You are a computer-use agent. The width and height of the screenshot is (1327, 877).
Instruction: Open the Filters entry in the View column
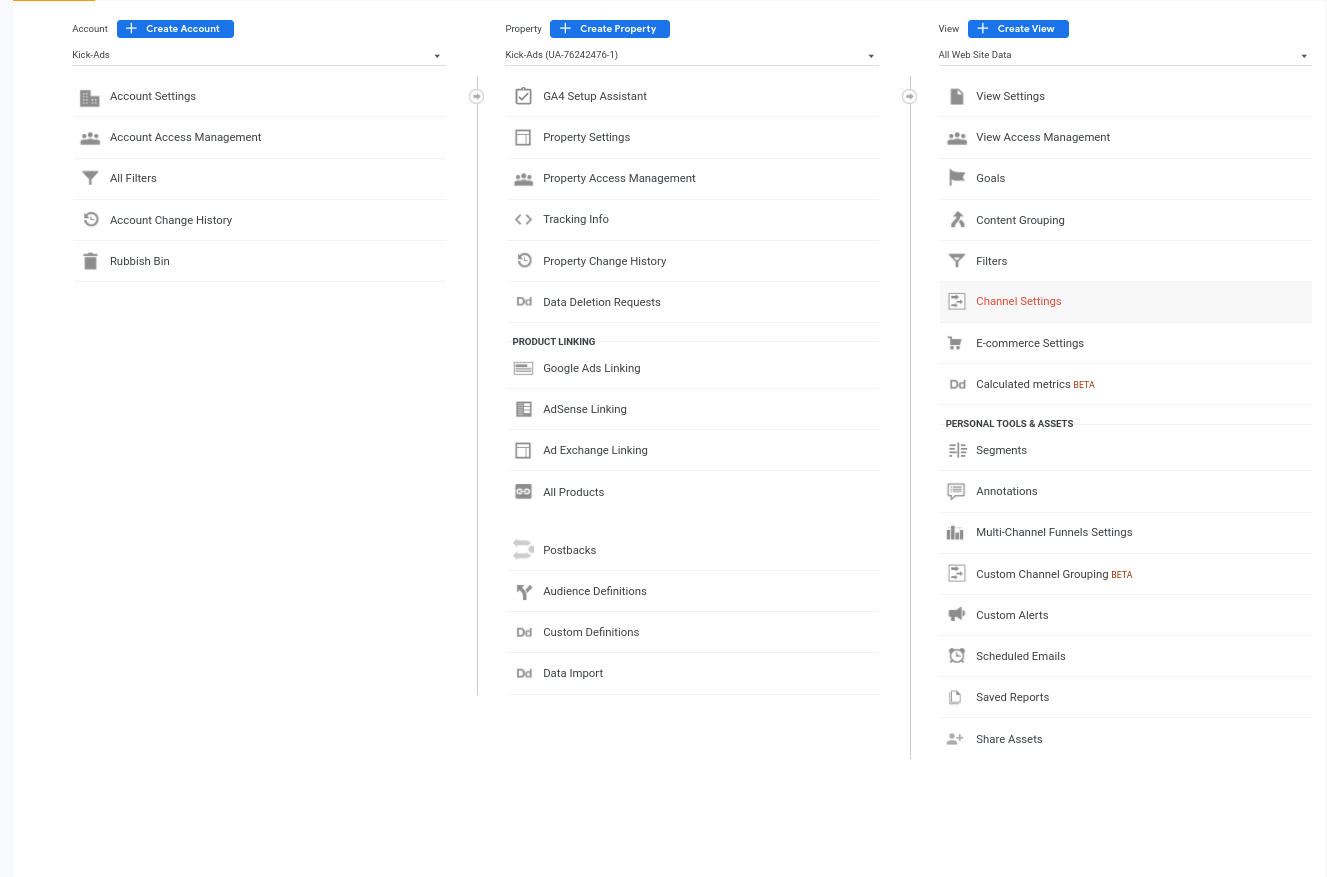(1125, 261)
